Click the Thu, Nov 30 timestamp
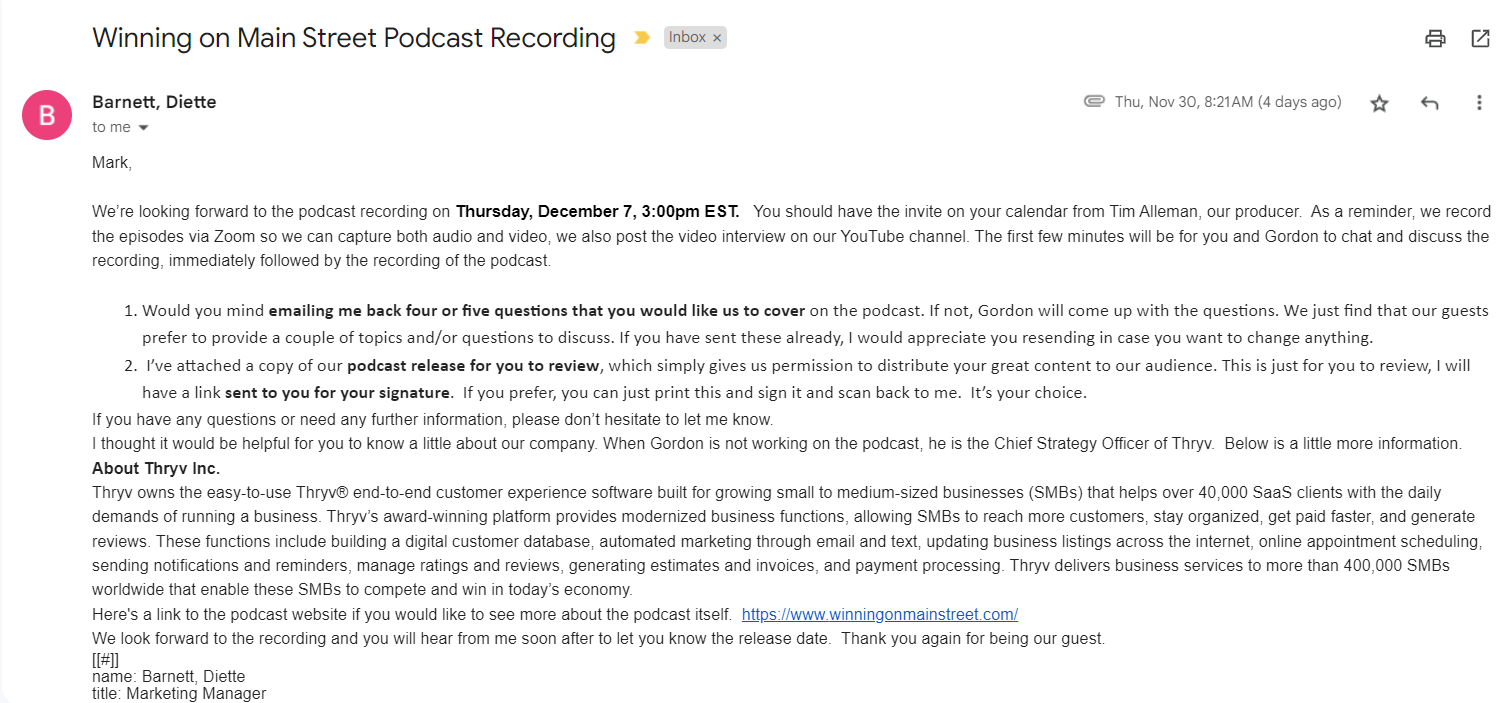Image resolution: width=1497 pixels, height=703 pixels. click(1227, 102)
